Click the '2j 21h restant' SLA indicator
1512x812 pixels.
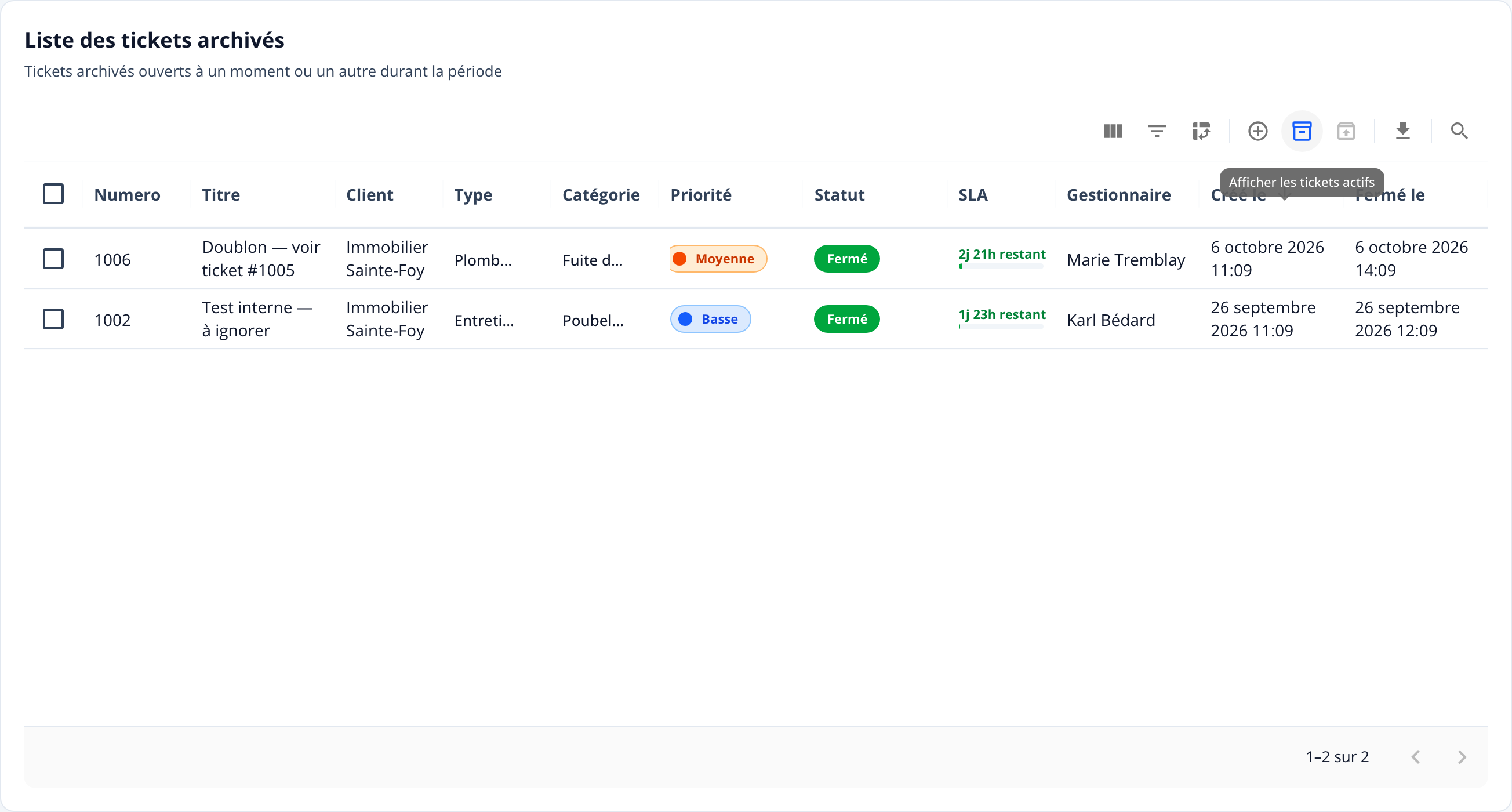tap(1002, 258)
